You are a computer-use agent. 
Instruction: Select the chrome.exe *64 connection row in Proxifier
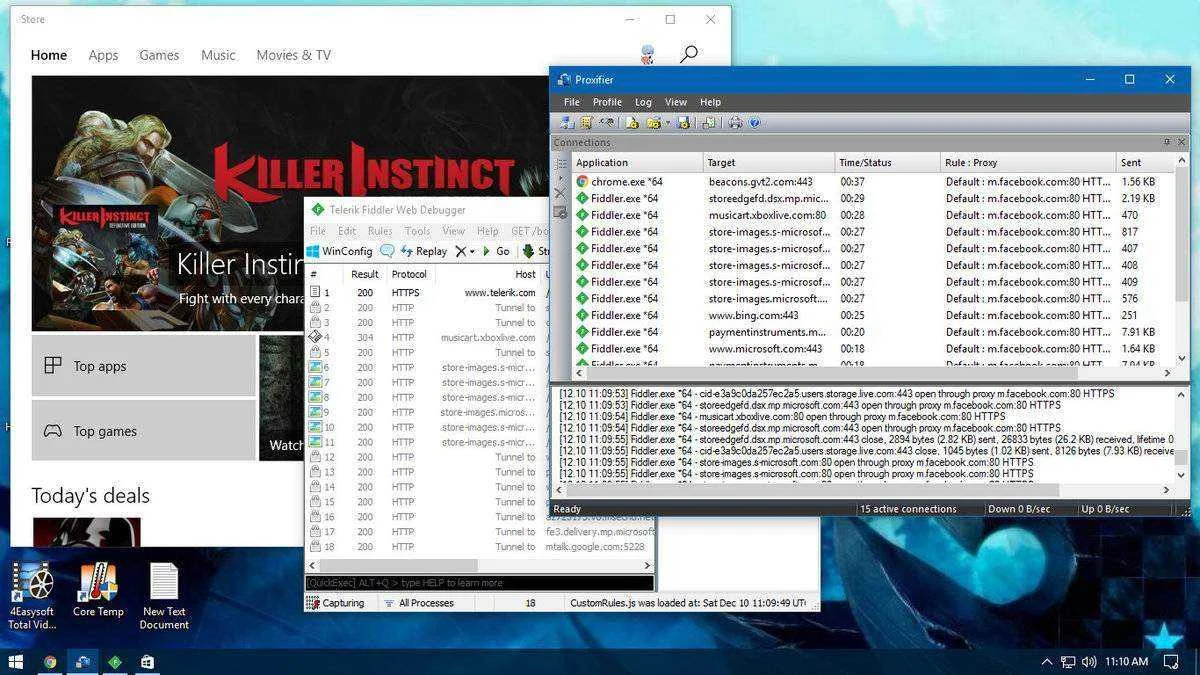coord(873,182)
